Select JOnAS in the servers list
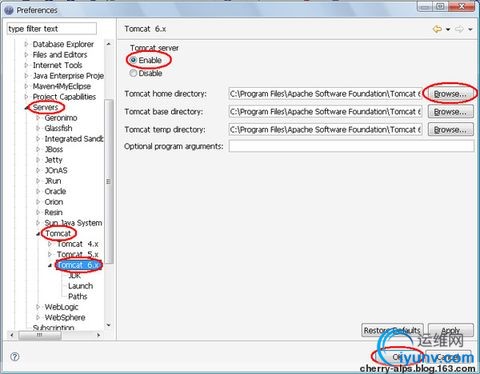Screen dimensions: 480x374 click(x=56, y=170)
